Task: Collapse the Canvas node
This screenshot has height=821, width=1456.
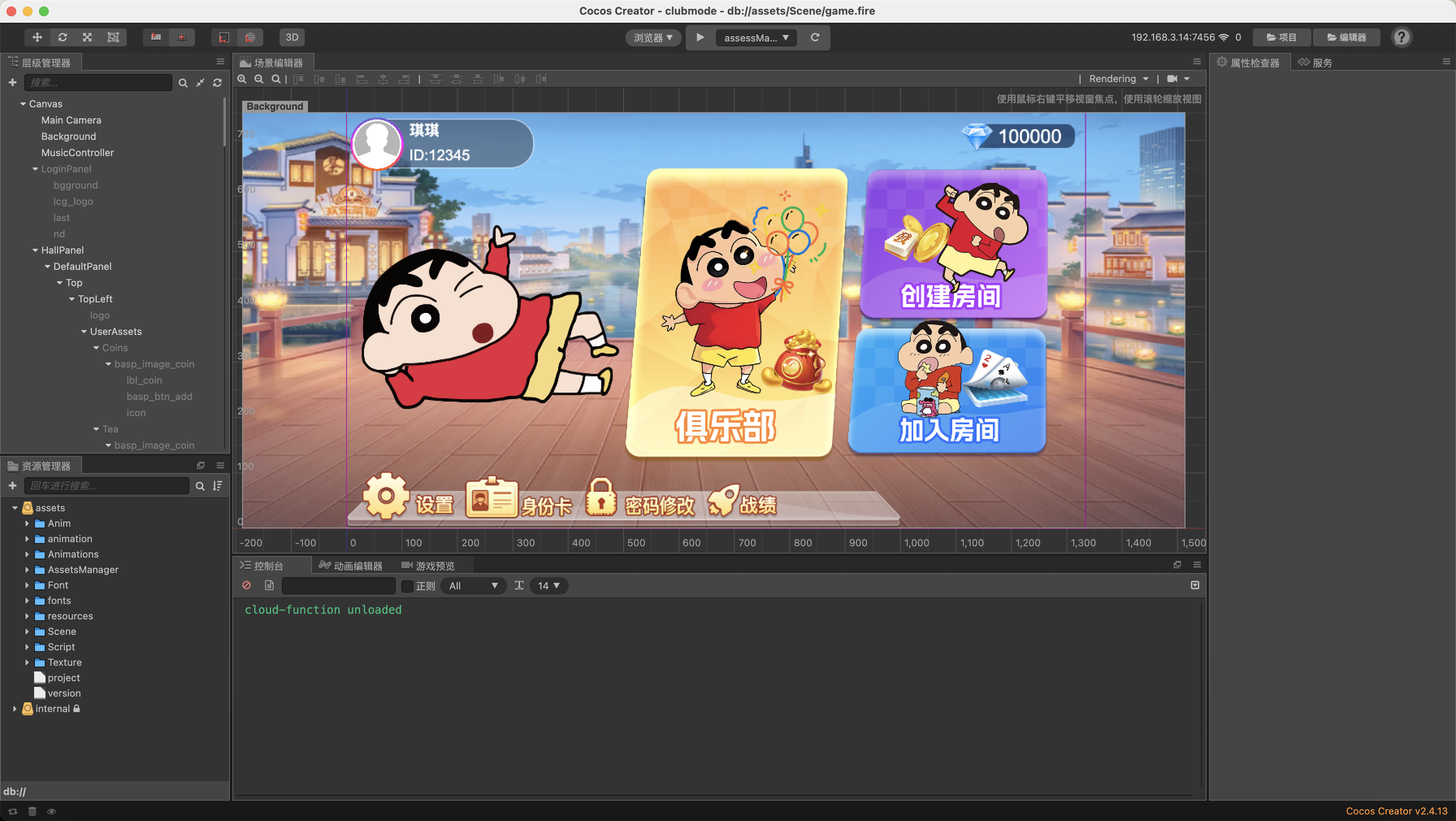Action: [x=23, y=104]
